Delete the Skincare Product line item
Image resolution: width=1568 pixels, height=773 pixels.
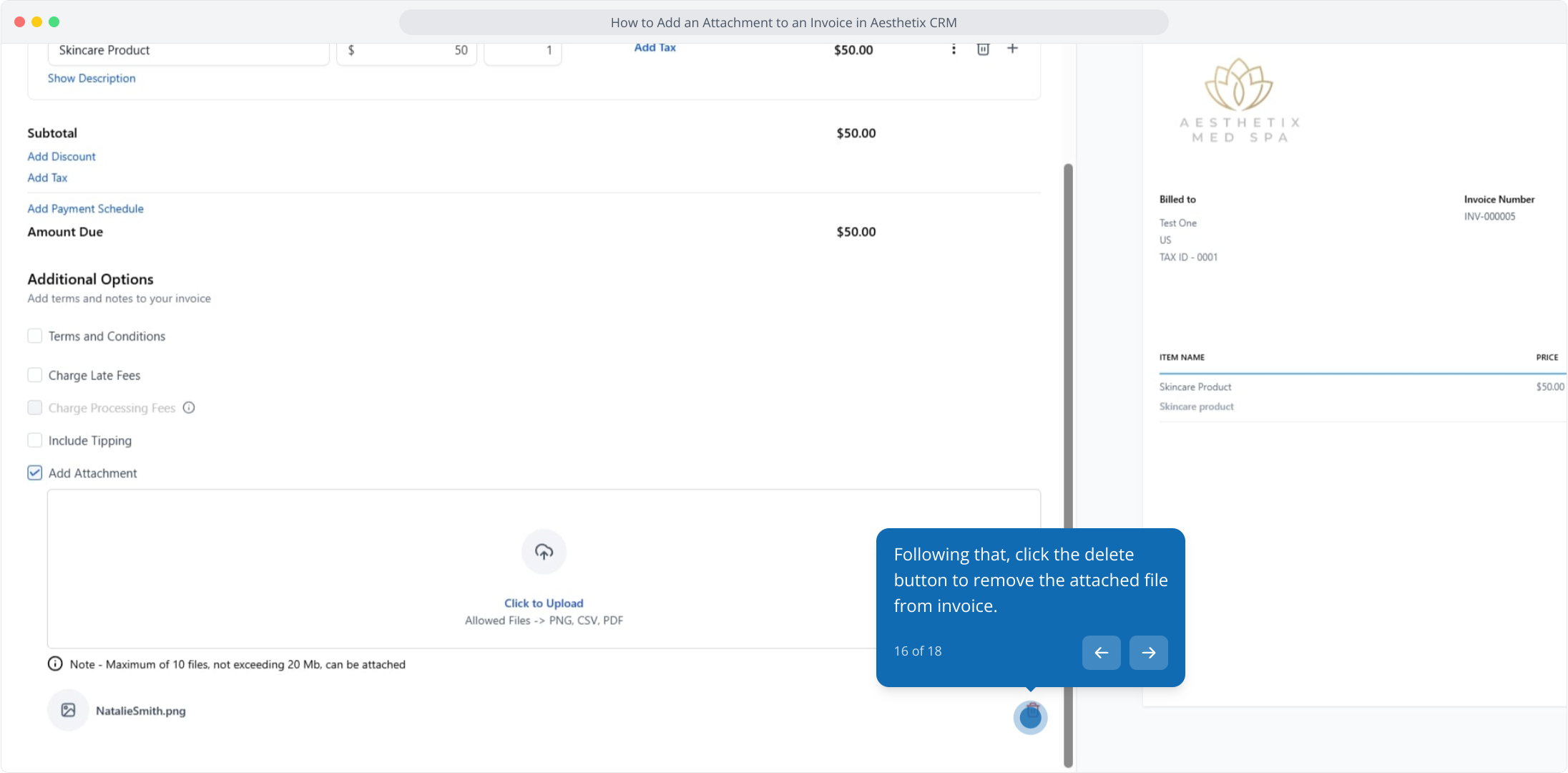[983, 49]
